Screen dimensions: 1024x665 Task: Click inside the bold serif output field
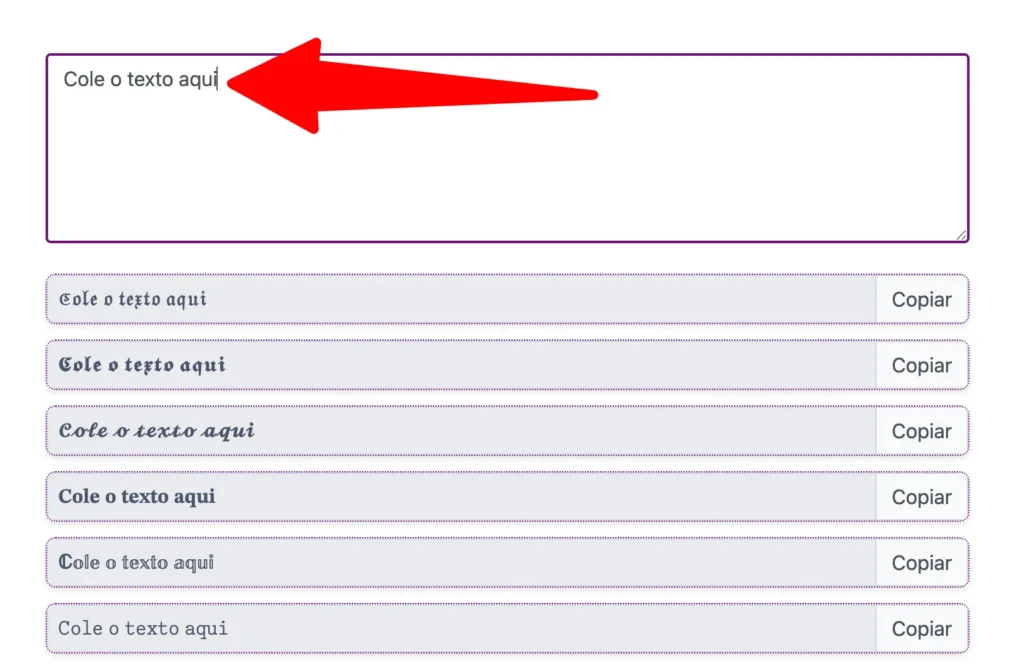460,497
